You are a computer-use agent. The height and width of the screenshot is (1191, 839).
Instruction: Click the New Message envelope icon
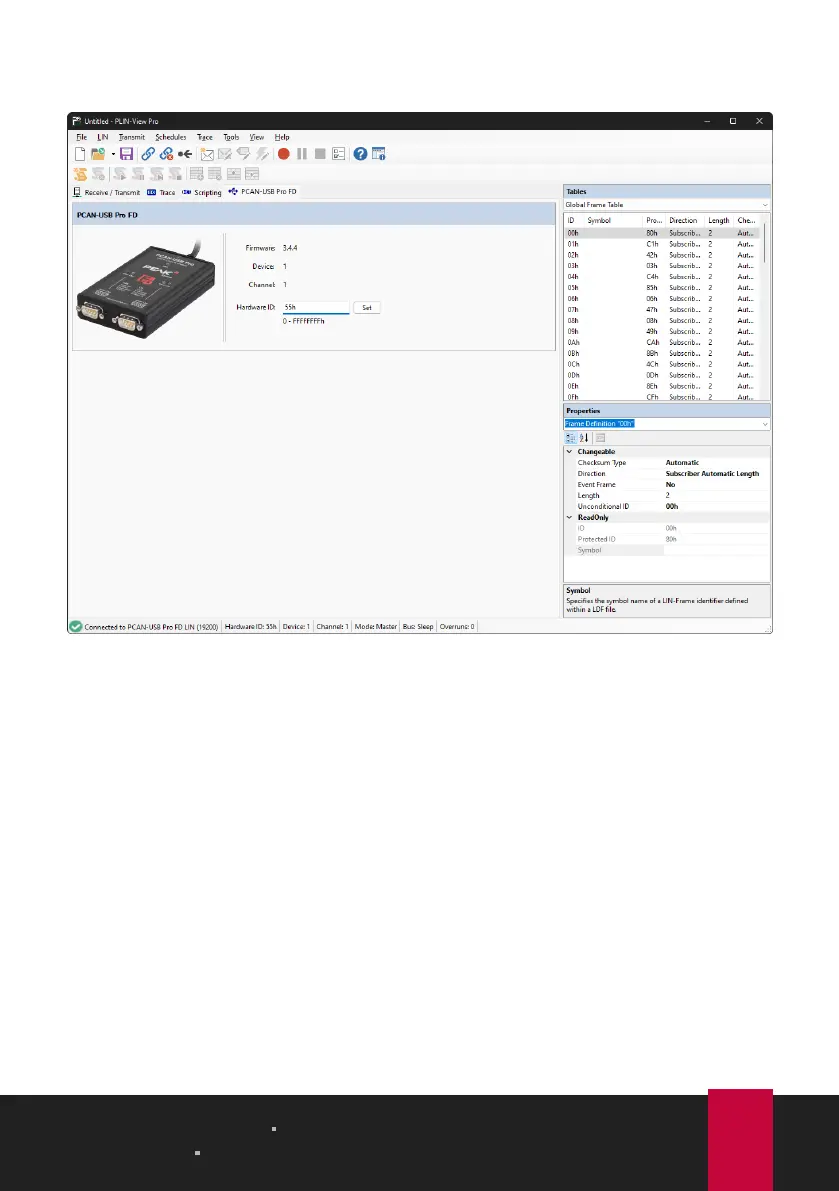207,154
